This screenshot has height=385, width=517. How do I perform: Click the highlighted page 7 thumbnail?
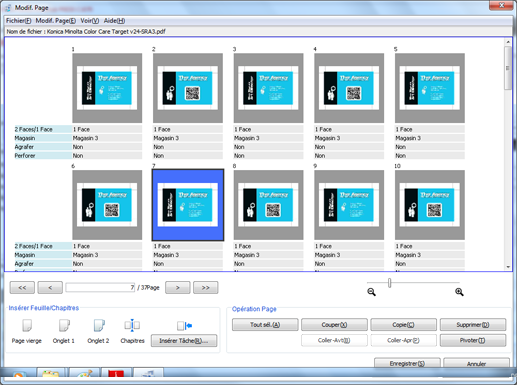[x=188, y=205]
